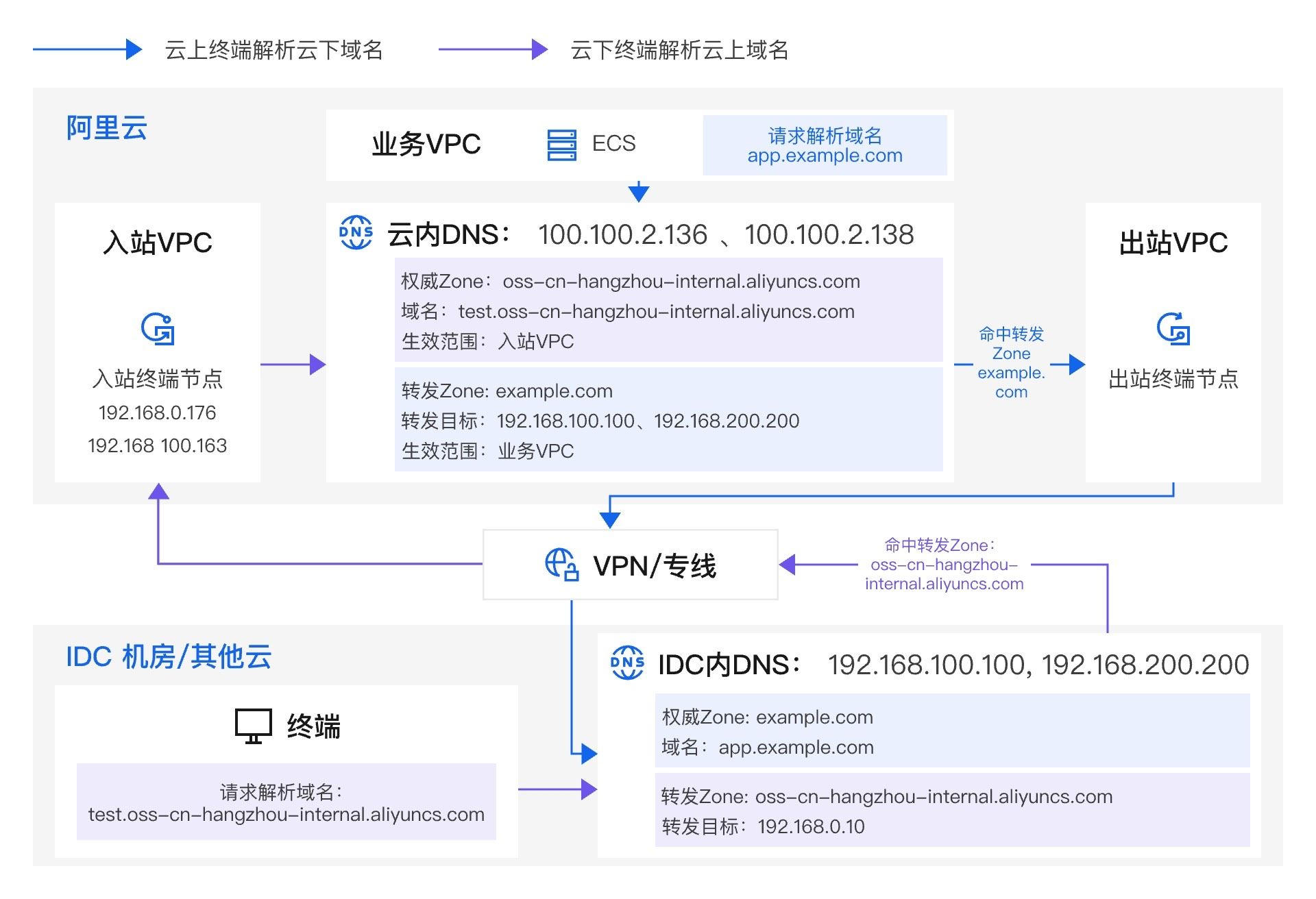Click the 阿里云 heading
Image resolution: width=1316 pixels, height=899 pixels.
click(x=106, y=128)
